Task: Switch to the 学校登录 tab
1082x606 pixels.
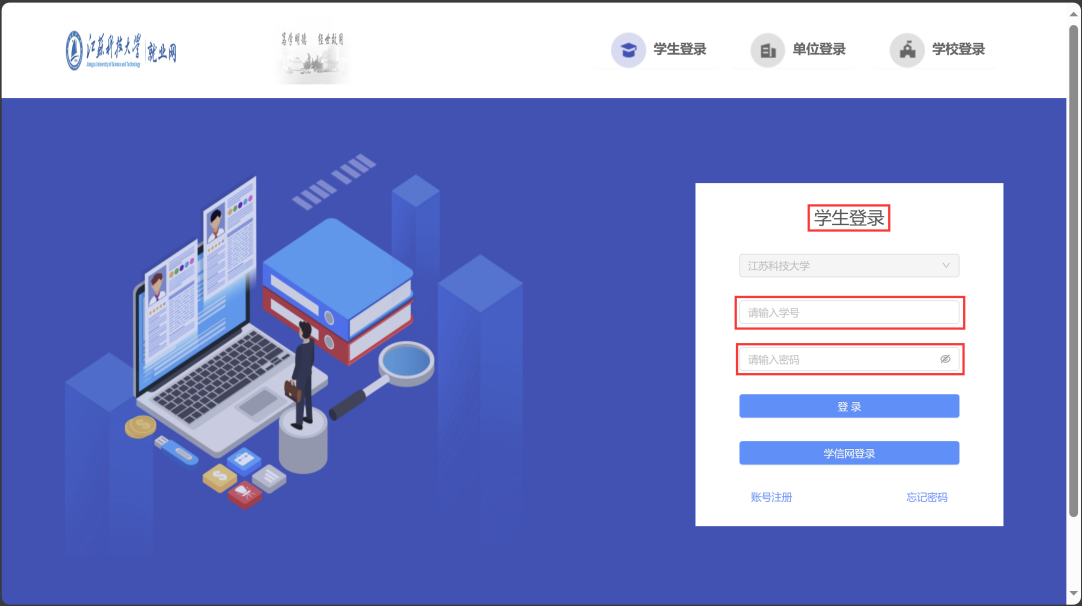Action: [958, 50]
